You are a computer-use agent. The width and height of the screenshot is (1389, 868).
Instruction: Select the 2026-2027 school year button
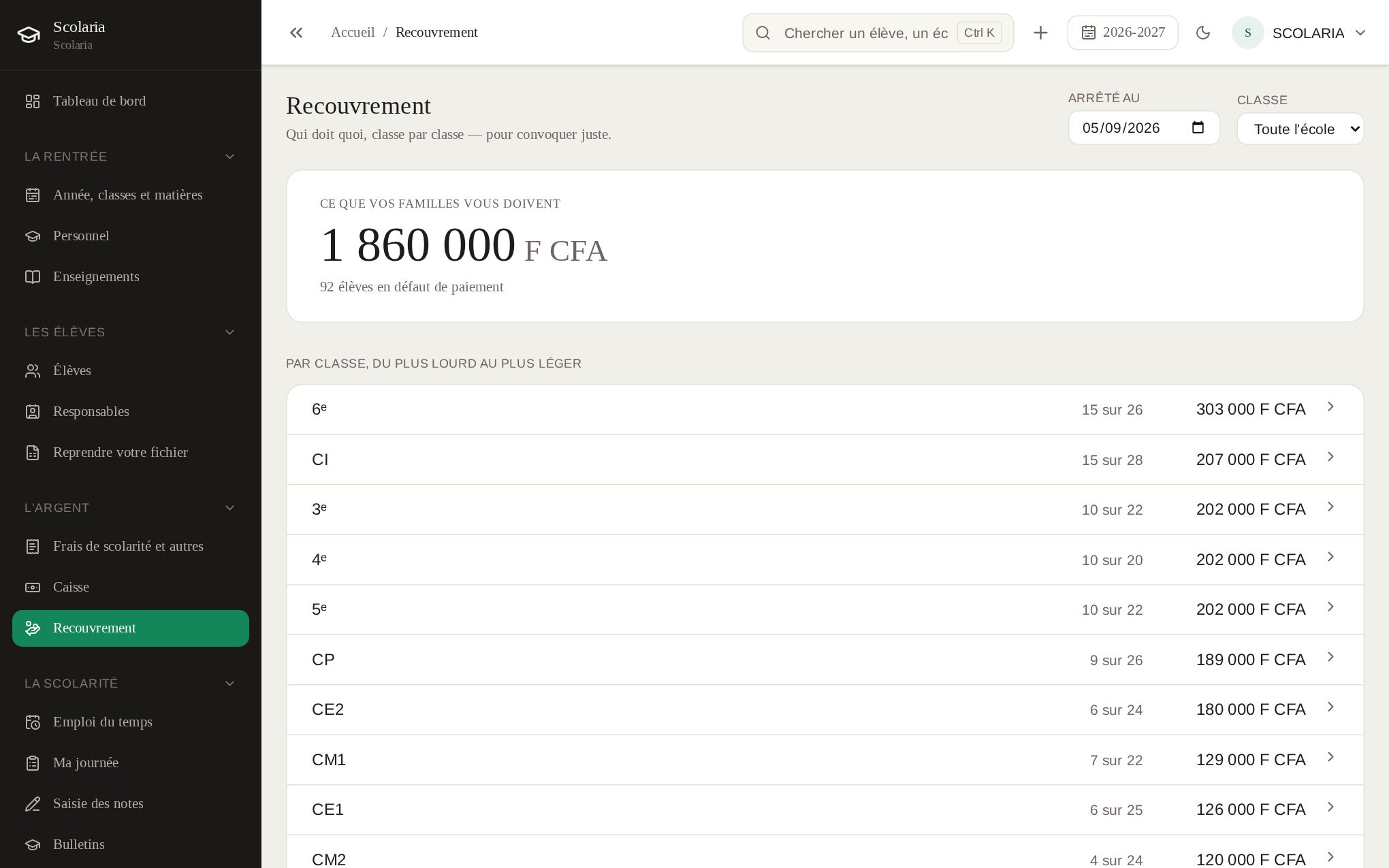pos(1123,33)
